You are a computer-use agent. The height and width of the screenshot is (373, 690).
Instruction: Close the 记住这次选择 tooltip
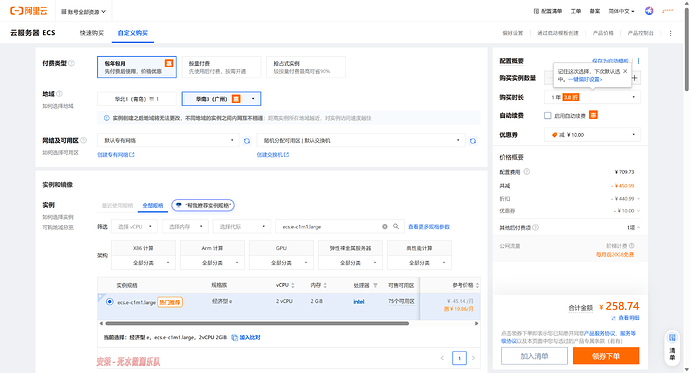625,71
